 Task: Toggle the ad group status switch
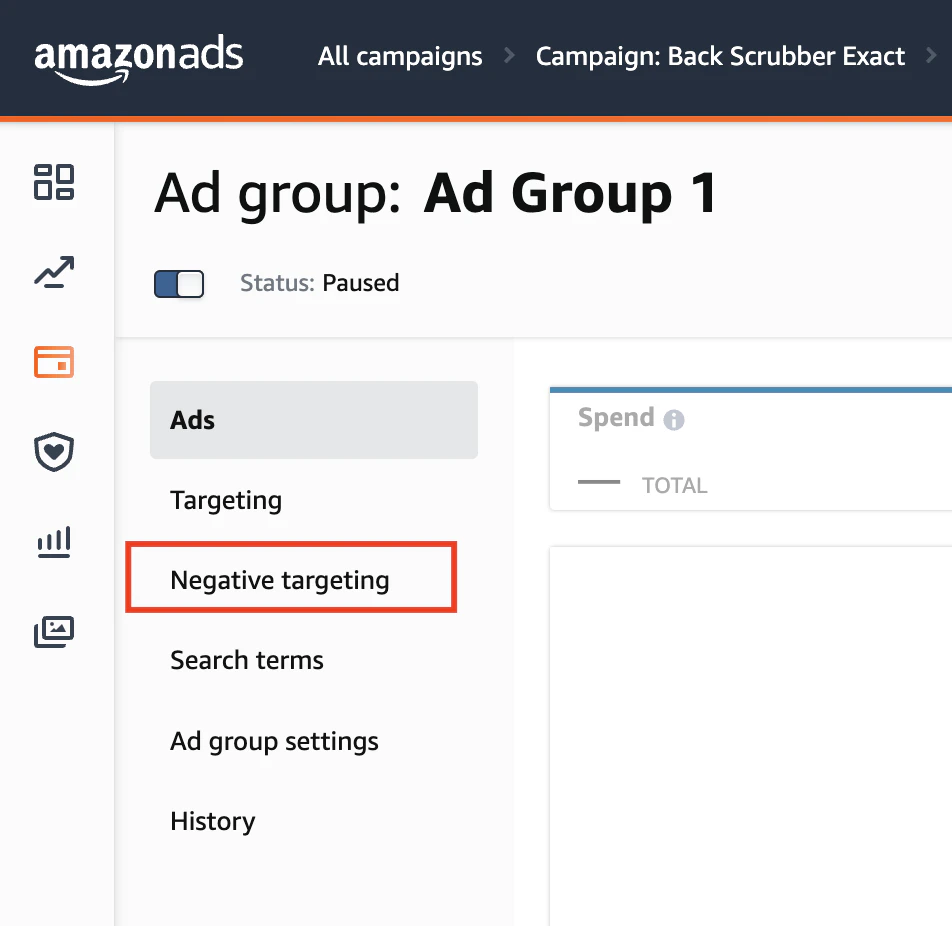pos(179,284)
